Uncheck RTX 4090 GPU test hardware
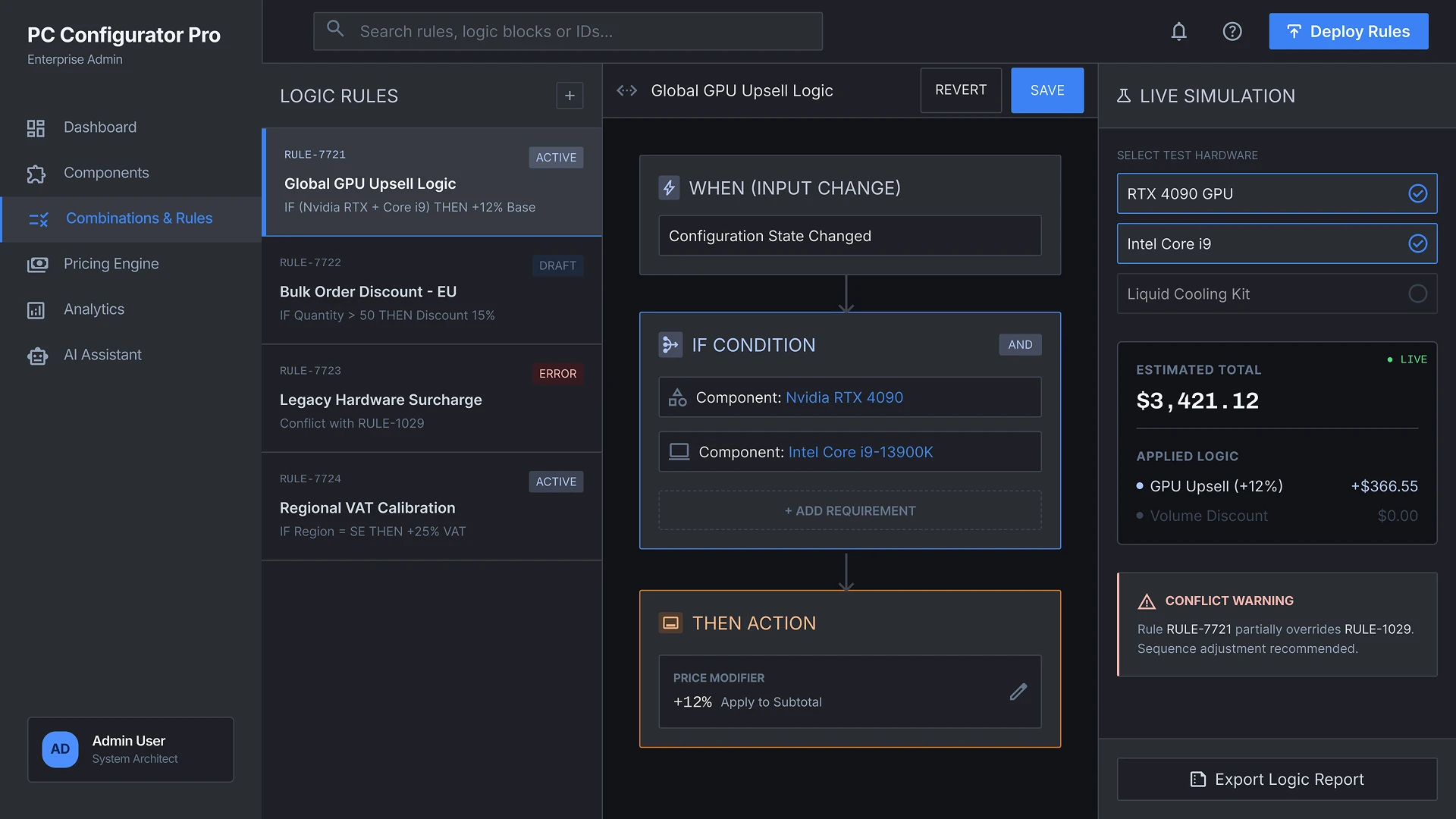 pyautogui.click(x=1417, y=193)
